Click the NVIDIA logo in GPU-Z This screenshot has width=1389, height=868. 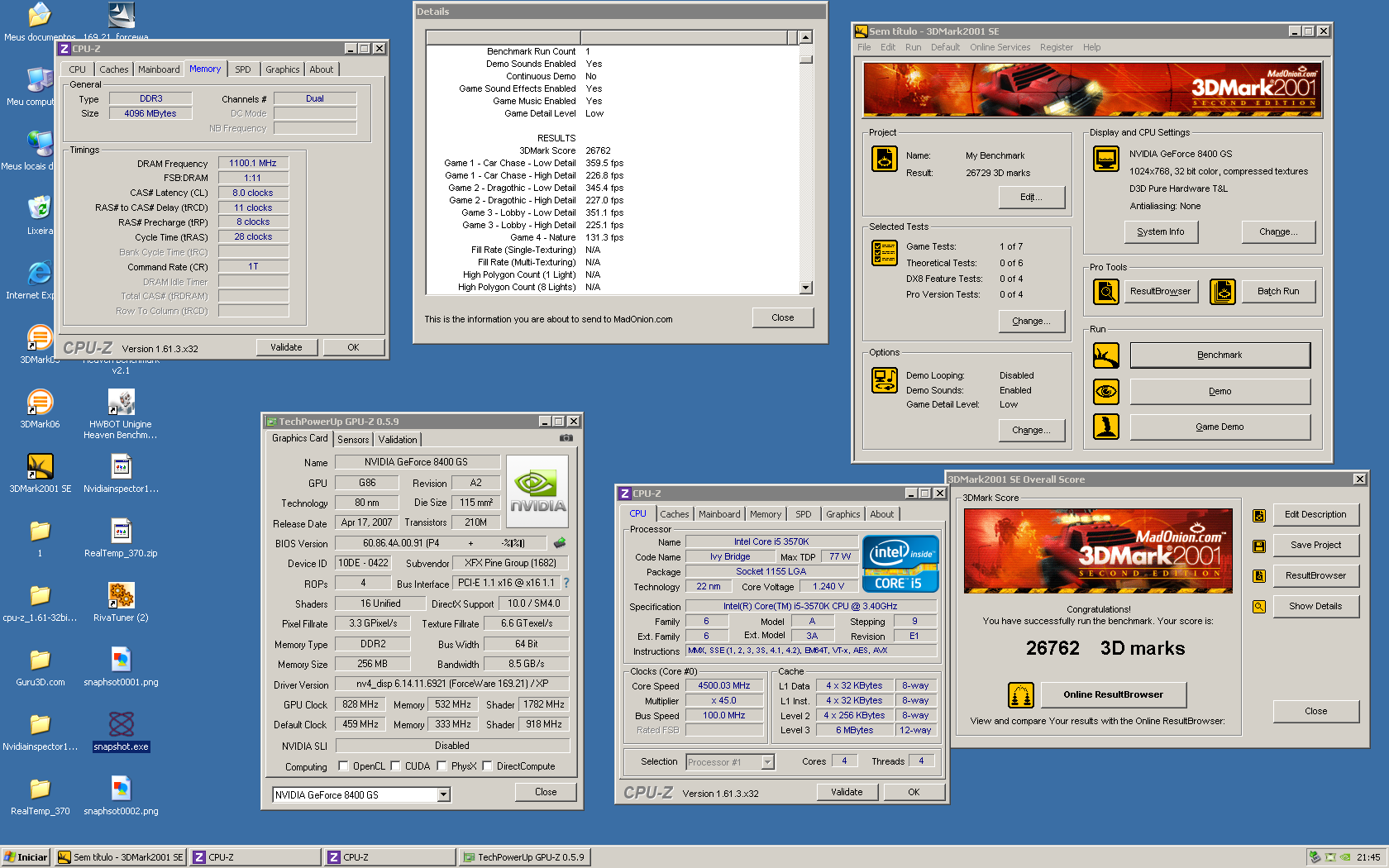click(x=537, y=491)
